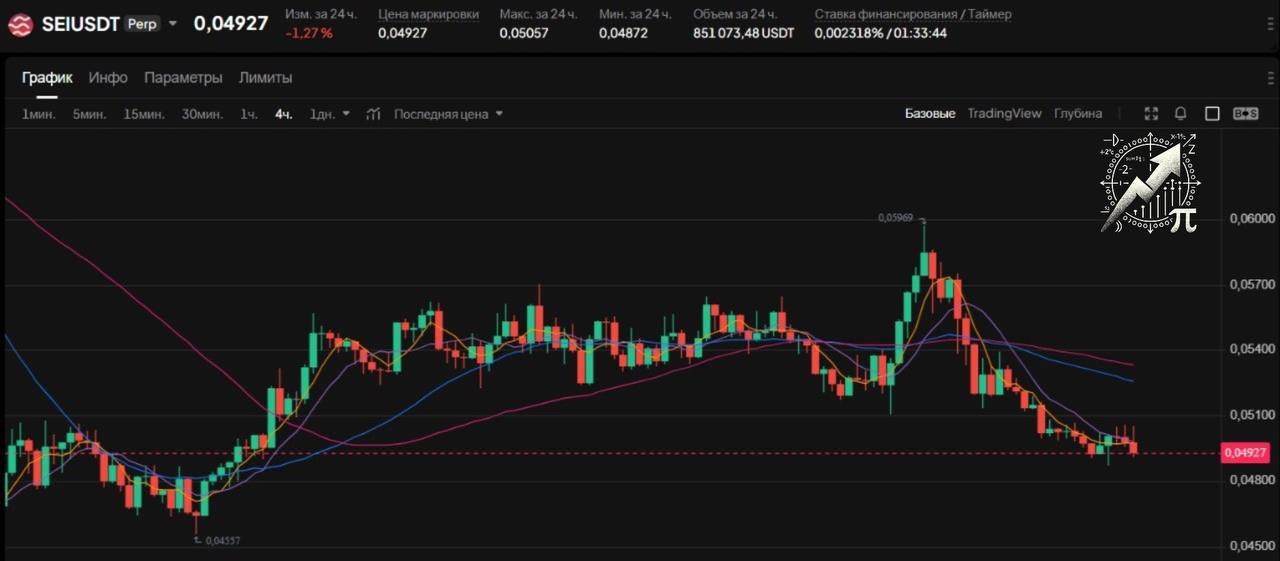This screenshot has height=561, width=1280.
Task: Select the 4ч. timeframe
Action: point(284,114)
